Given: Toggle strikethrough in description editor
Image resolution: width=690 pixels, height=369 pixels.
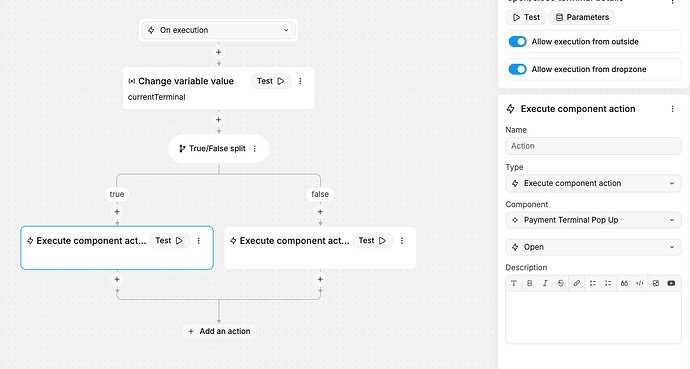Looking at the screenshot, I should coord(561,283).
